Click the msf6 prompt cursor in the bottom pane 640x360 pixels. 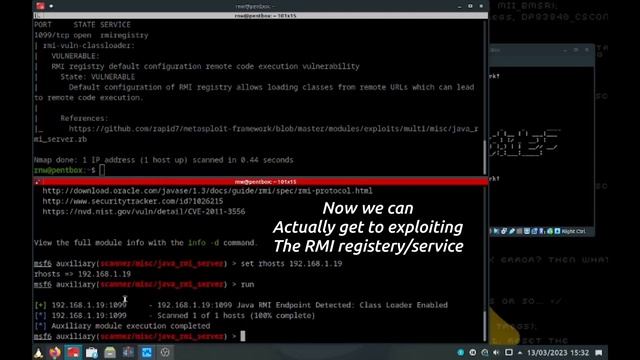click(243, 336)
